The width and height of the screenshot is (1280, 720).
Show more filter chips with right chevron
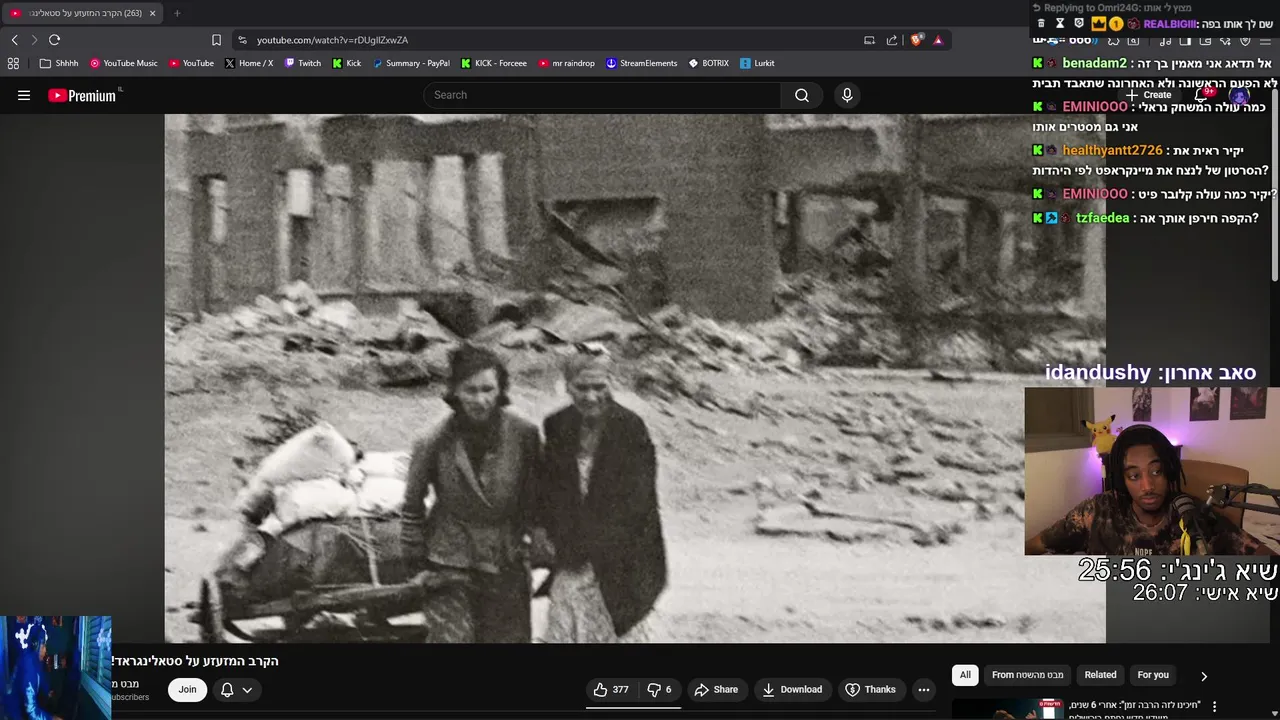click(1204, 676)
